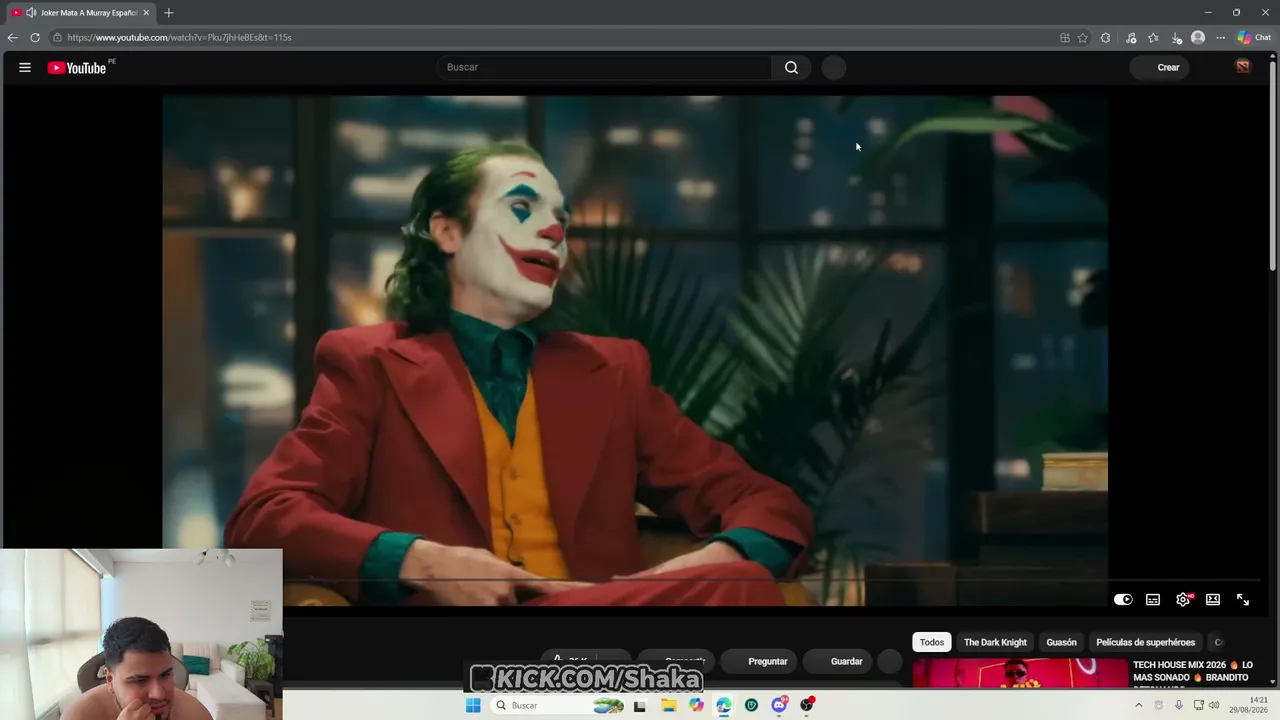Open the apps icon in the address bar

(1065, 38)
